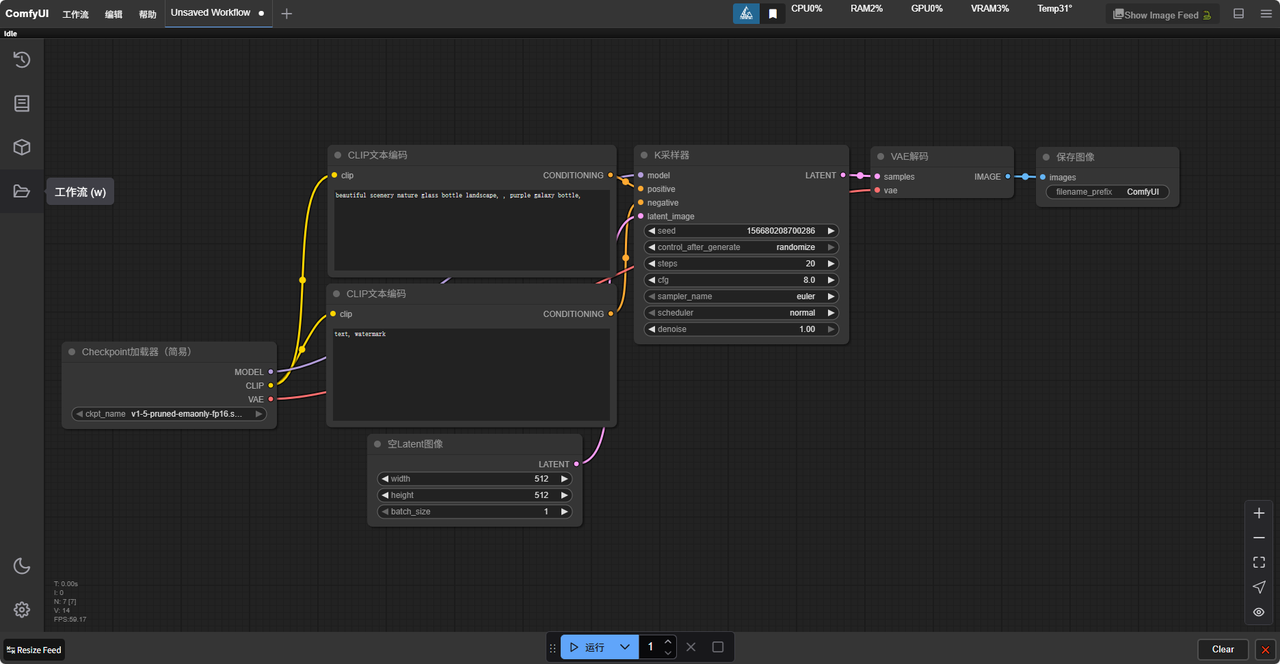Image resolution: width=1280 pixels, height=664 pixels.
Task: Open the run button dropdown chevron
Action: point(625,647)
